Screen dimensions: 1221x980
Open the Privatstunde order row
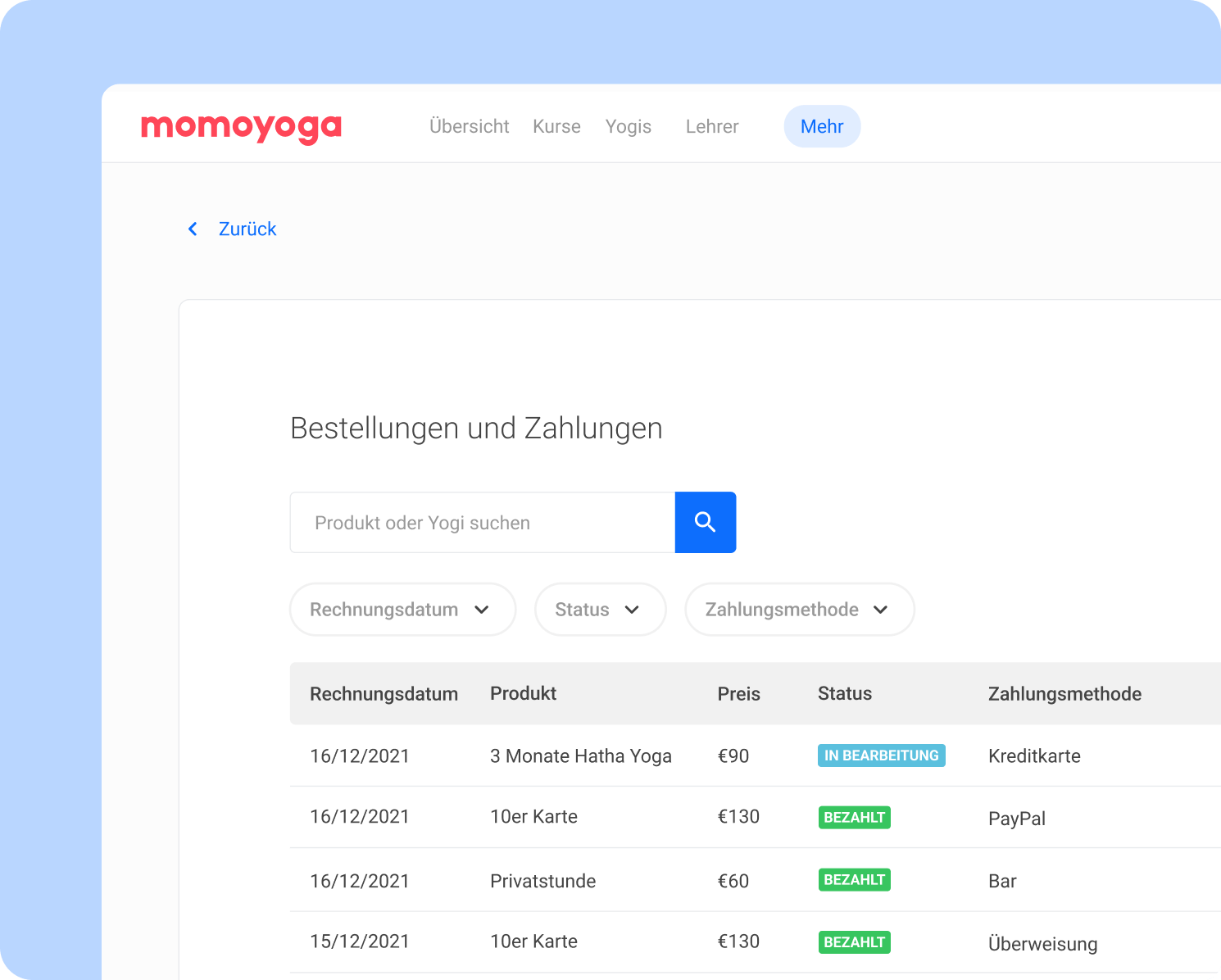(542, 881)
